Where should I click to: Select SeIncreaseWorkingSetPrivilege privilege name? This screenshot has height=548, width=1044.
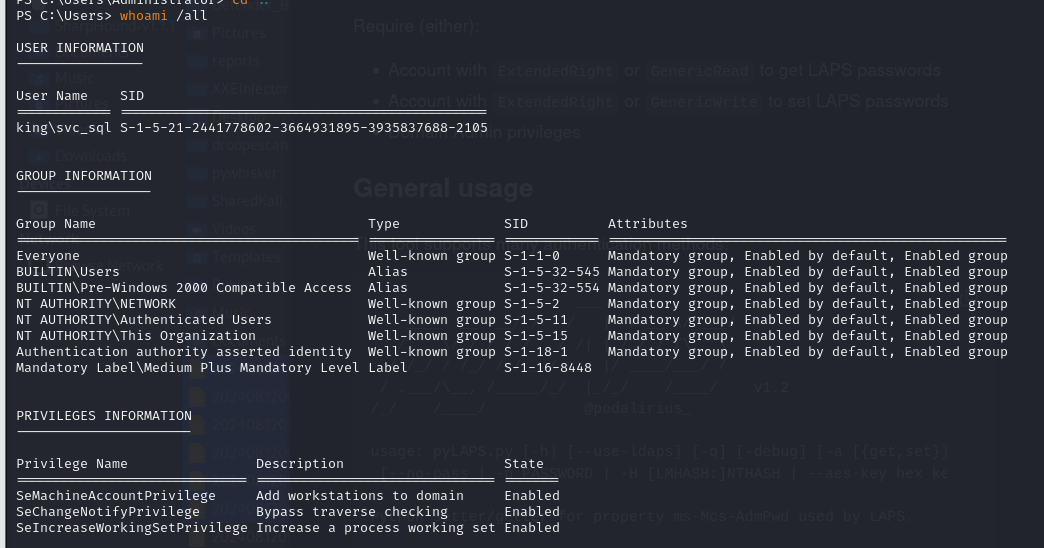click(x=132, y=527)
